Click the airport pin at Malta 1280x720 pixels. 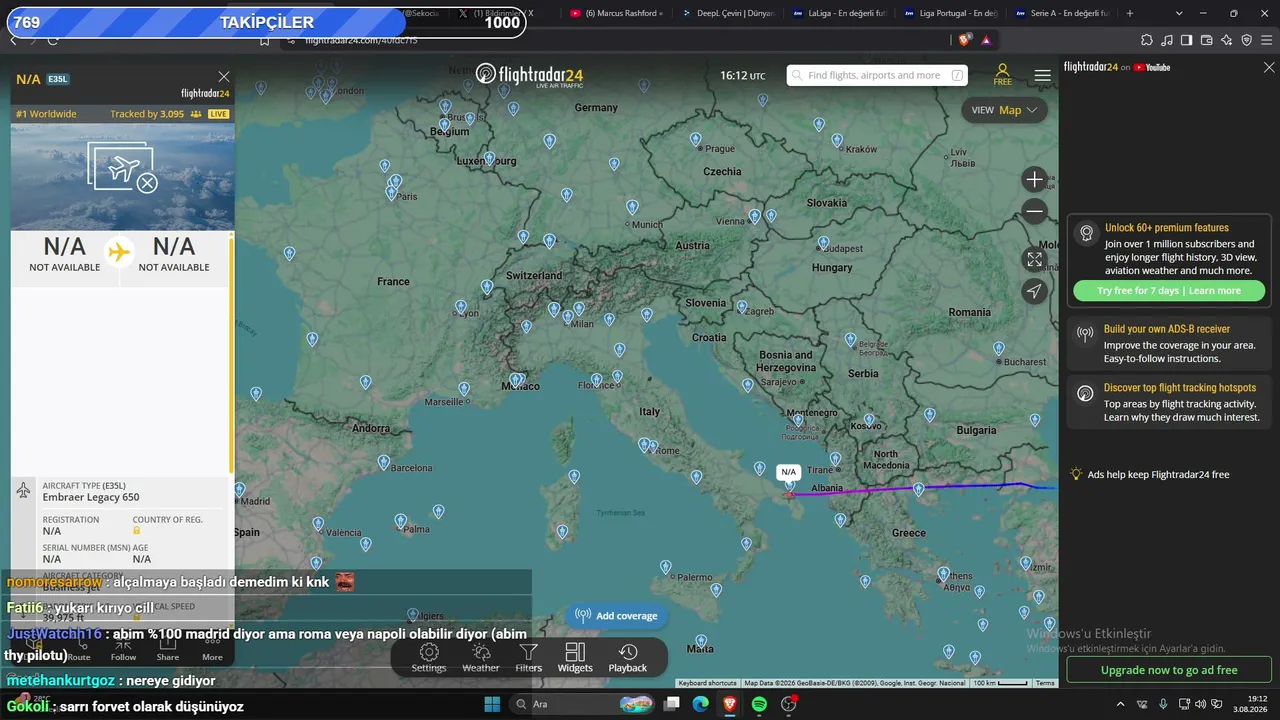coord(702,640)
